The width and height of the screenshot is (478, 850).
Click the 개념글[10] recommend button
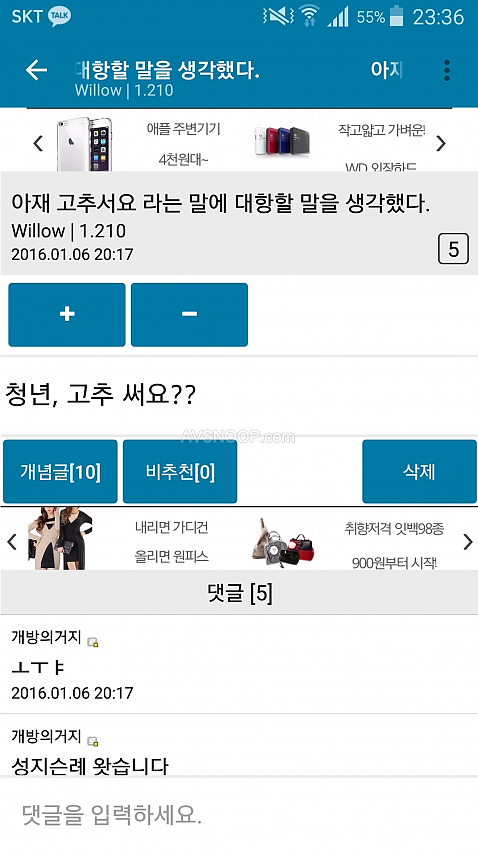(x=60, y=472)
